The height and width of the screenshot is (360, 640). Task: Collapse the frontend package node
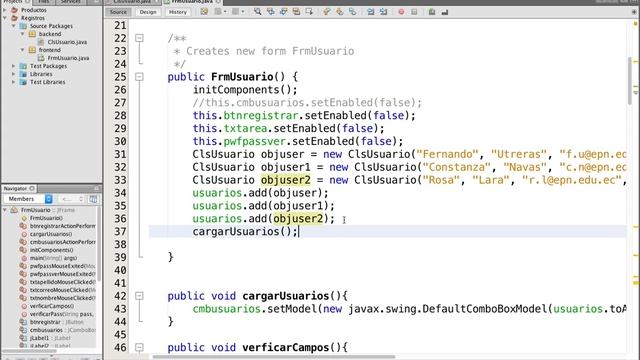[x=22, y=50]
